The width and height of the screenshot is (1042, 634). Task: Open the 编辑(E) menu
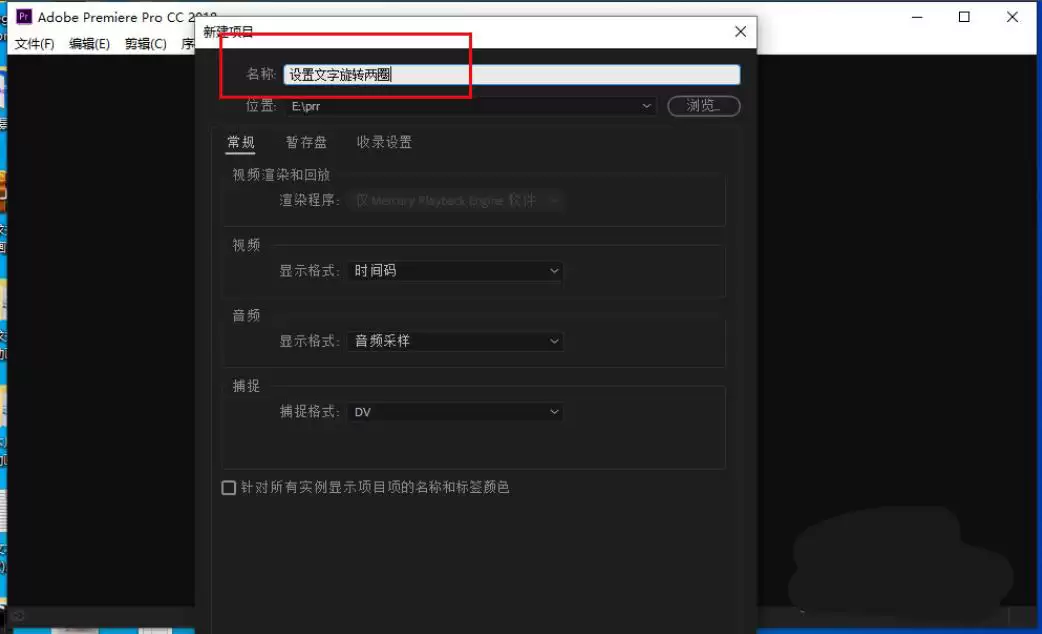click(x=90, y=44)
